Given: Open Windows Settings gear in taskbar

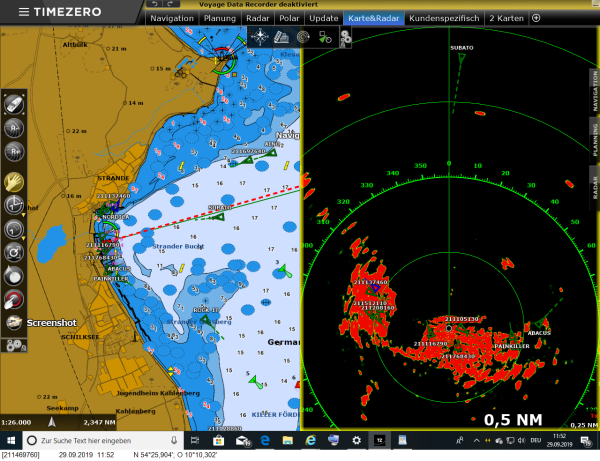Looking at the screenshot, I should coord(356,440).
